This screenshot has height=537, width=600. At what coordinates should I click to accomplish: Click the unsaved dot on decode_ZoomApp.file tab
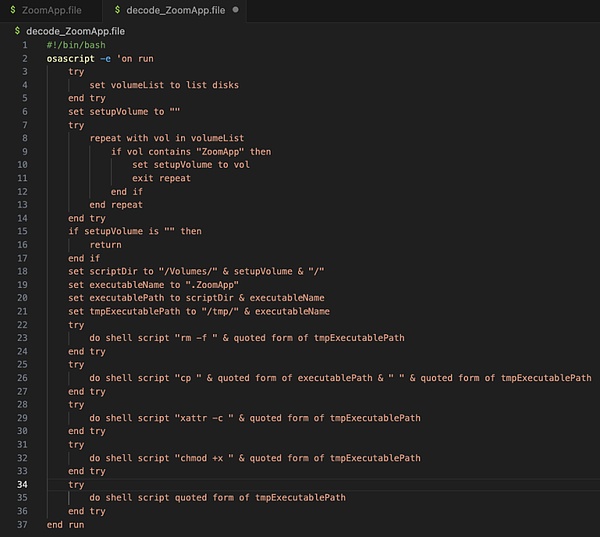[235, 10]
